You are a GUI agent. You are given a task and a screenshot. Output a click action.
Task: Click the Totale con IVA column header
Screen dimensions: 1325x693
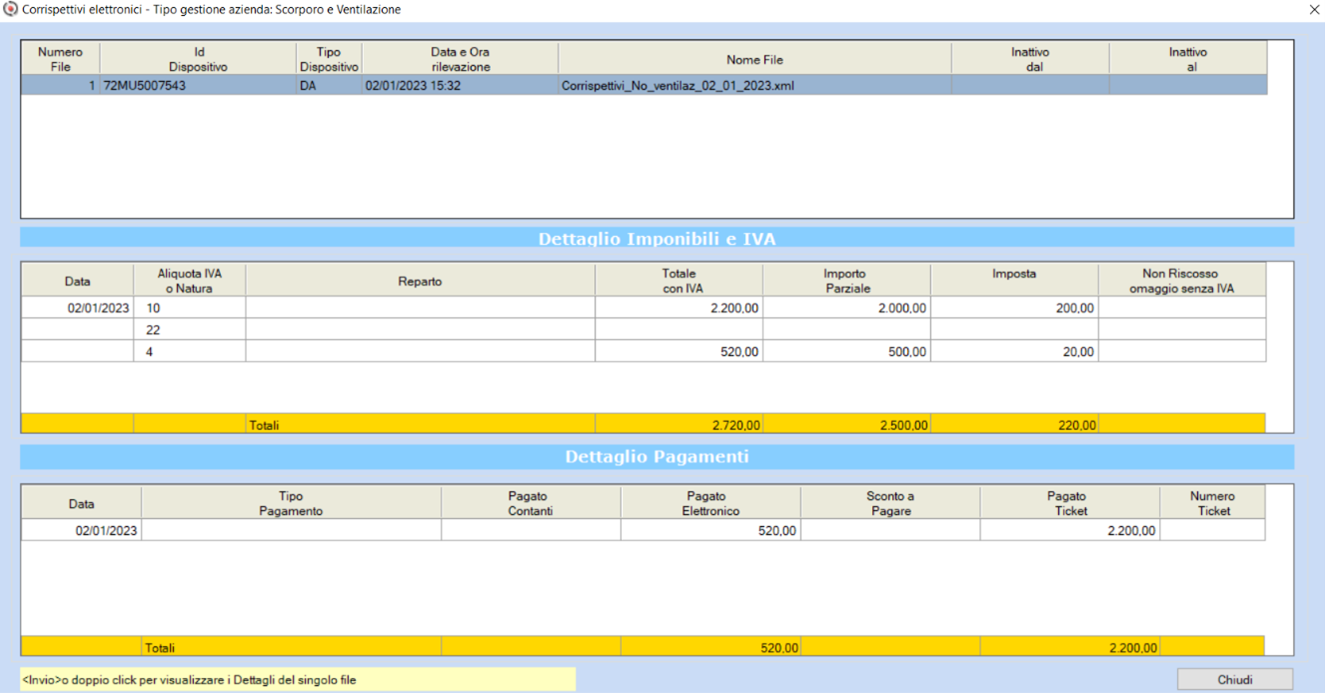tap(679, 281)
